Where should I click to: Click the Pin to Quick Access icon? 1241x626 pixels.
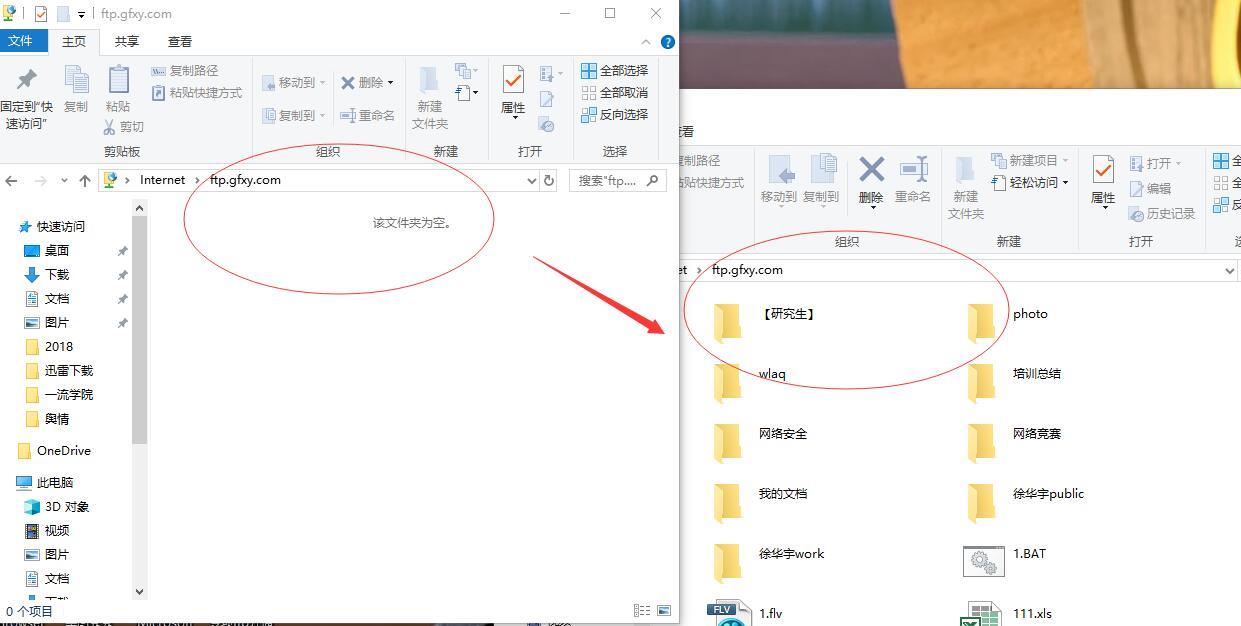(x=27, y=80)
